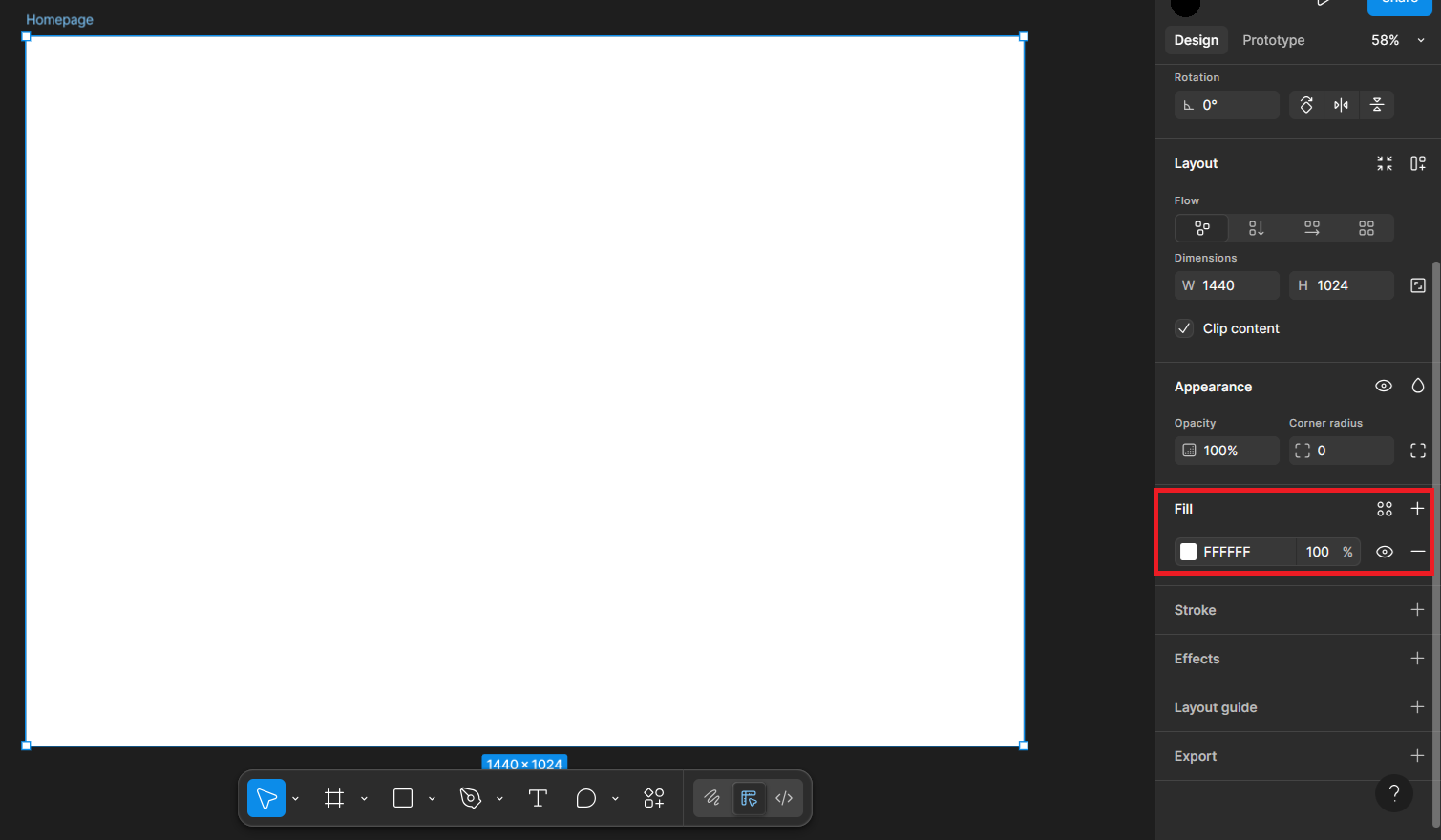Open the Homepage frame by its label
Image resolution: width=1441 pixels, height=840 pixels.
point(59,19)
